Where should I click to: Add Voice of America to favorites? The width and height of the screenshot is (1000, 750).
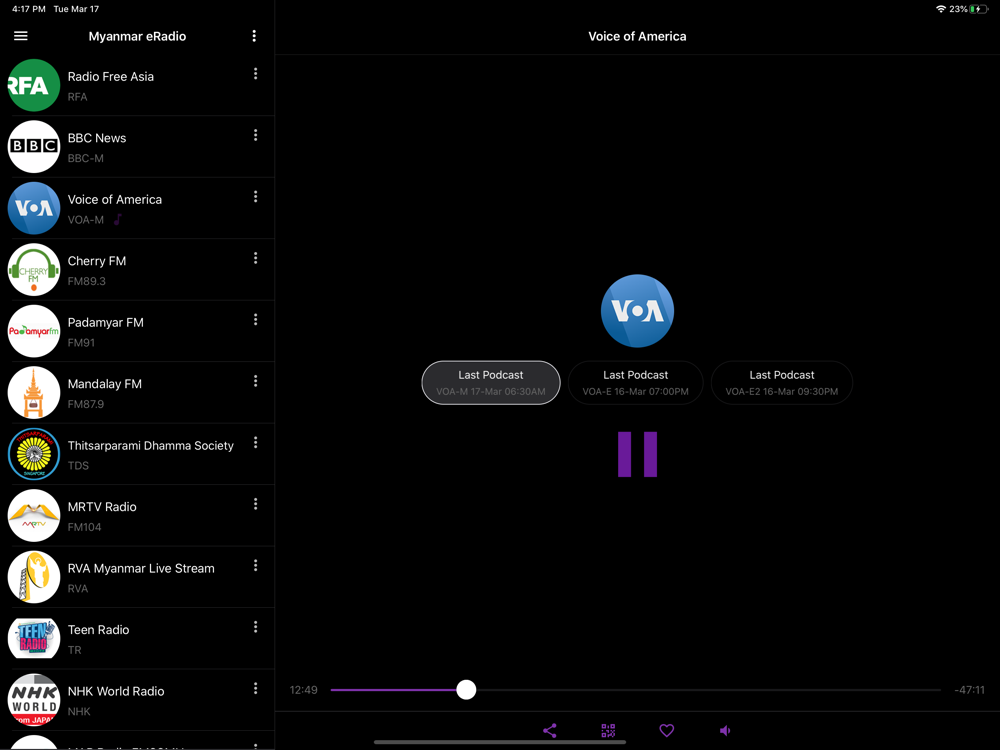666,730
